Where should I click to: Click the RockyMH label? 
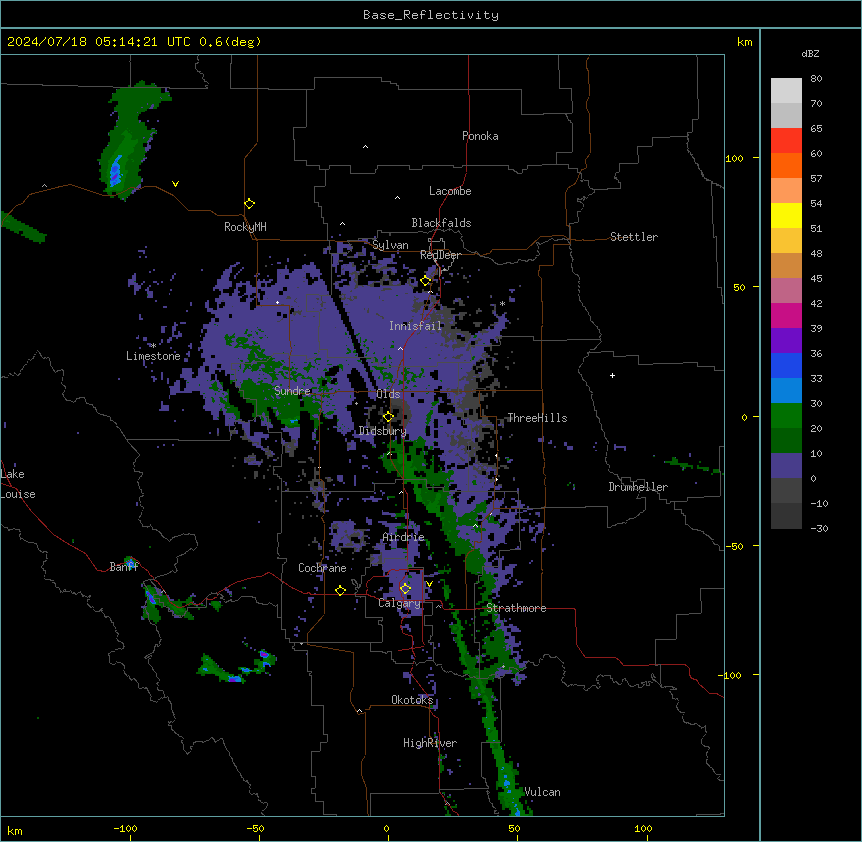pos(245,227)
